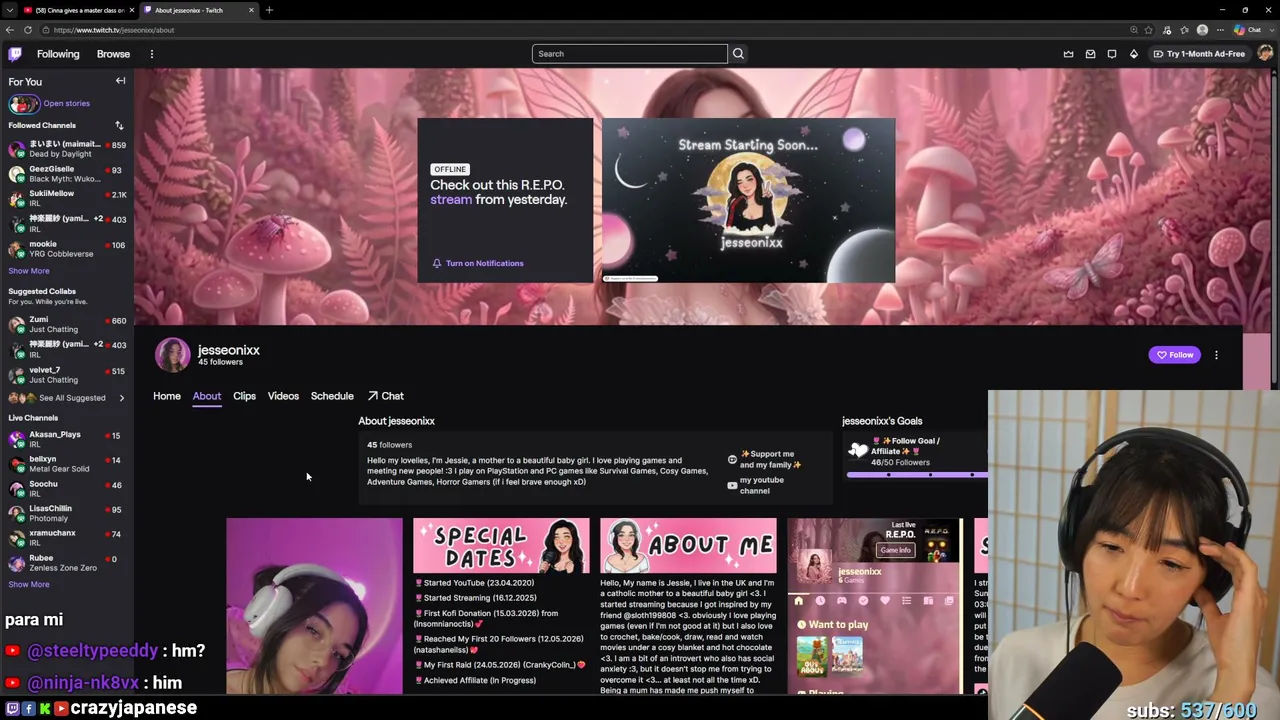Close the About jesseonixx Twitch browser tab
The image size is (1280, 720).
252,10
